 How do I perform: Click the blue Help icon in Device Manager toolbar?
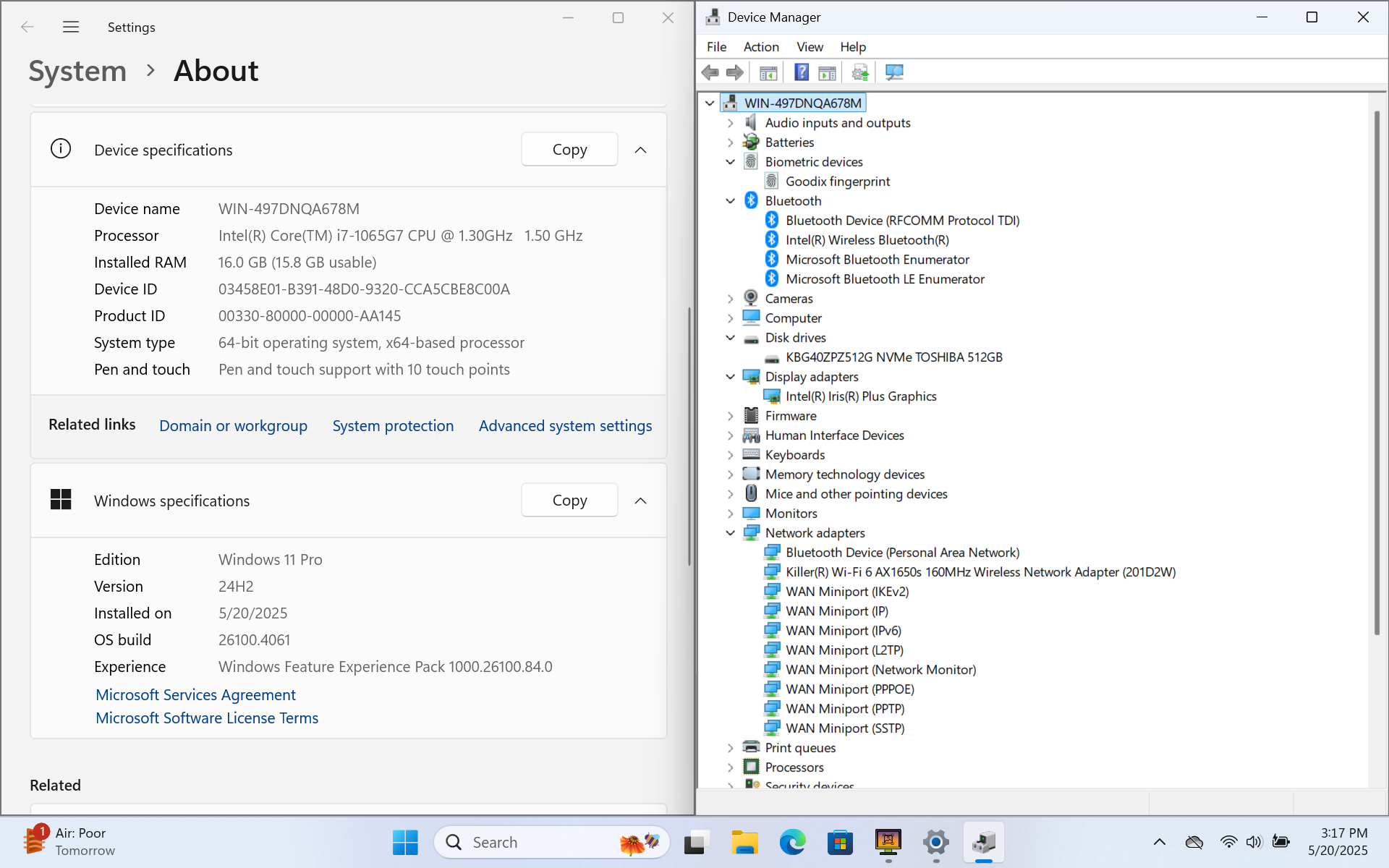(x=802, y=72)
